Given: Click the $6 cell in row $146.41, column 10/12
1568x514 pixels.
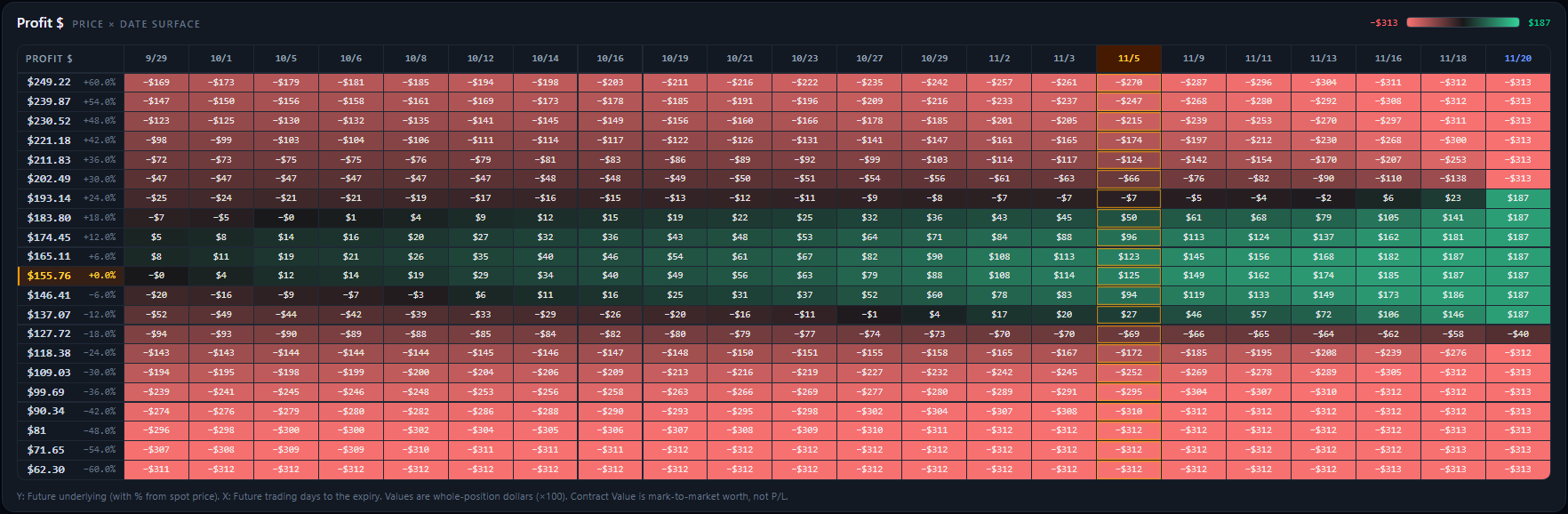Looking at the screenshot, I should click(481, 295).
